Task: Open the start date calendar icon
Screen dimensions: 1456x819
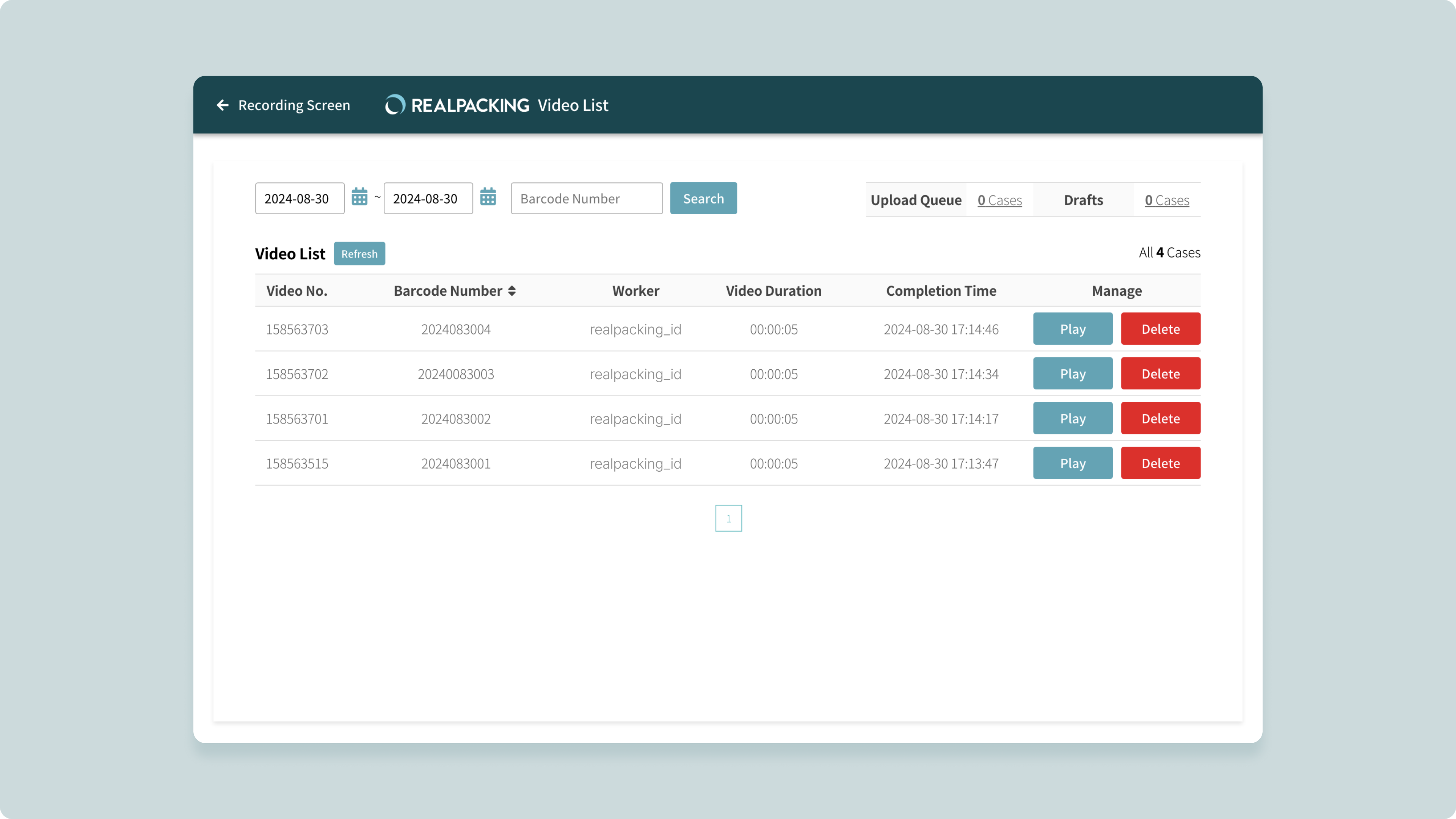Action: [x=359, y=197]
